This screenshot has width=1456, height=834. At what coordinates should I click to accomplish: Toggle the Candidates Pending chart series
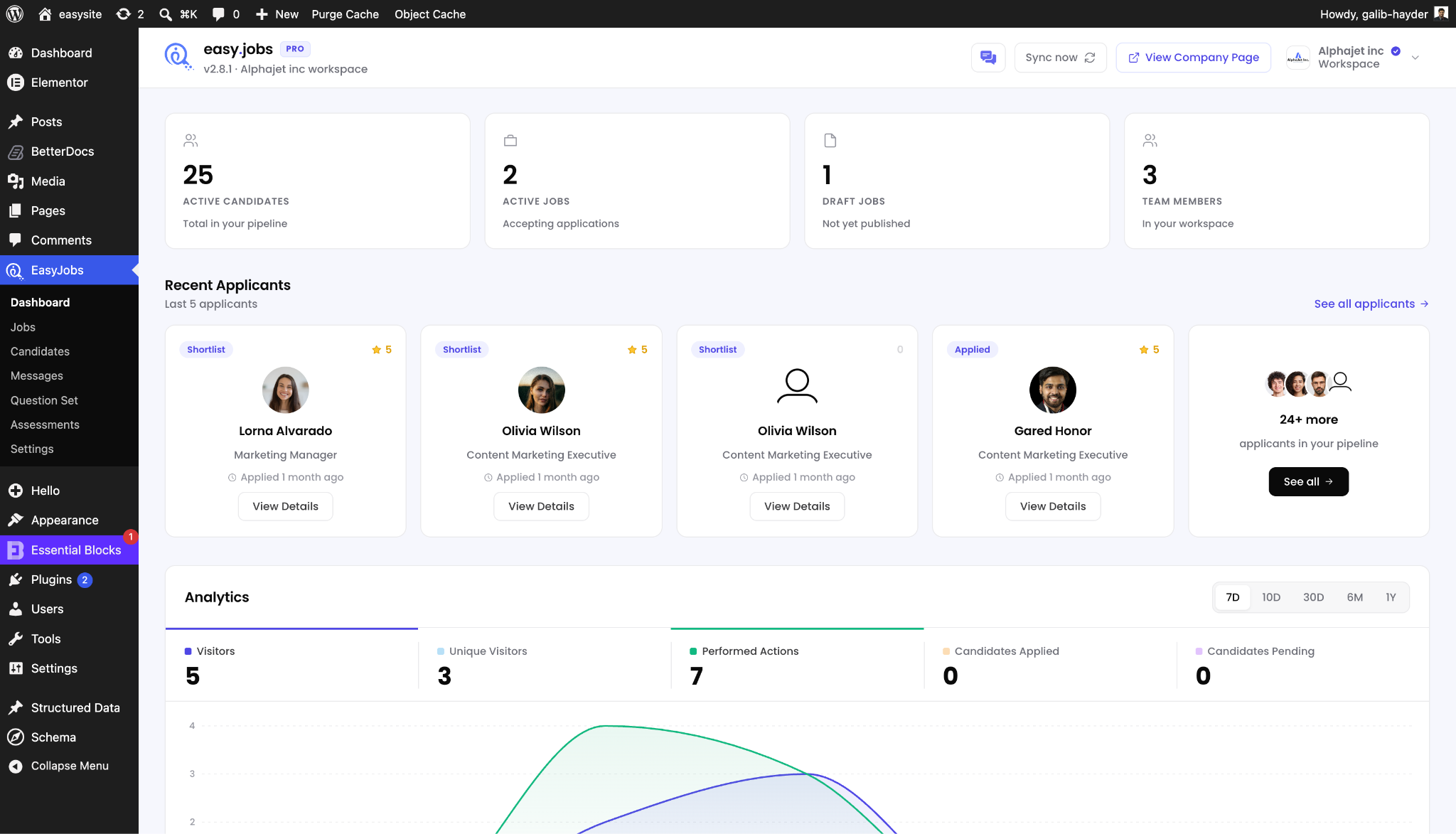1302,664
